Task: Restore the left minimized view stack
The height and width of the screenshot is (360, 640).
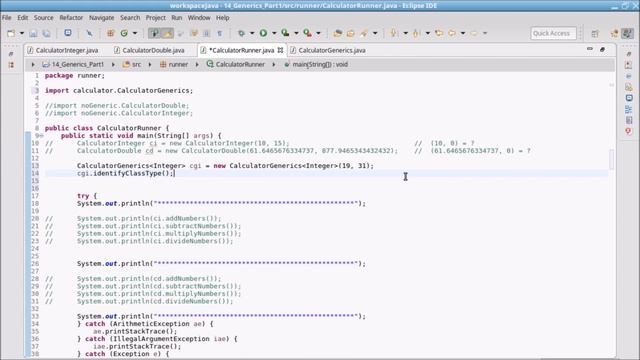Action: click(x=11, y=54)
